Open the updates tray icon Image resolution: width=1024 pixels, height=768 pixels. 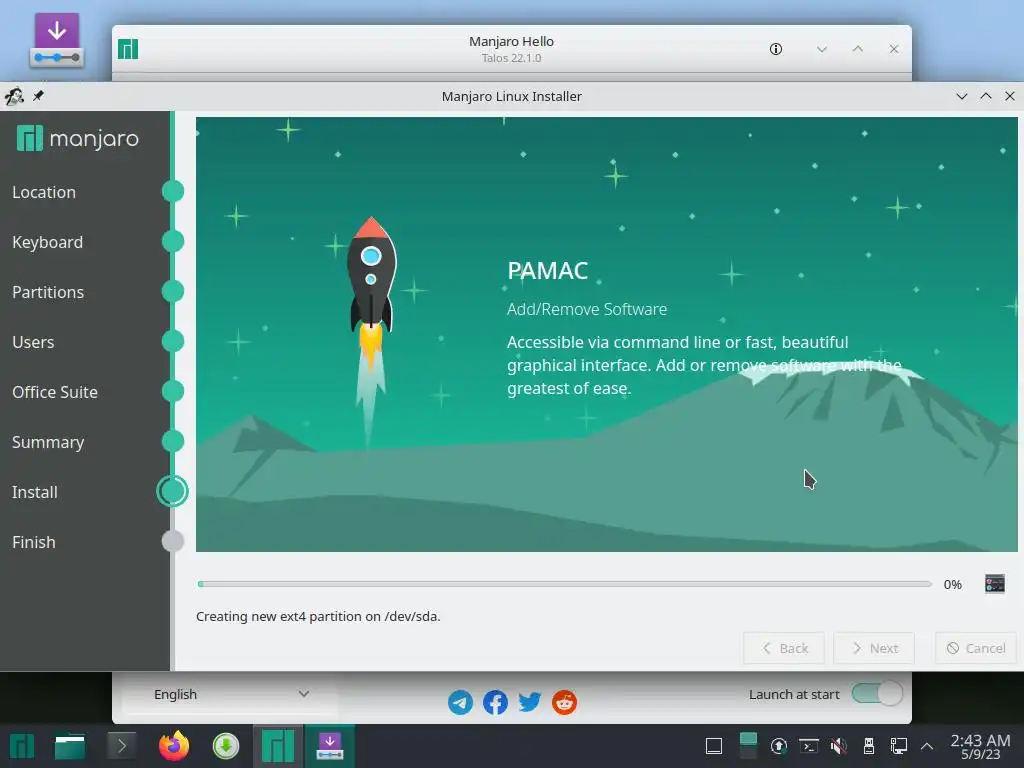778,746
